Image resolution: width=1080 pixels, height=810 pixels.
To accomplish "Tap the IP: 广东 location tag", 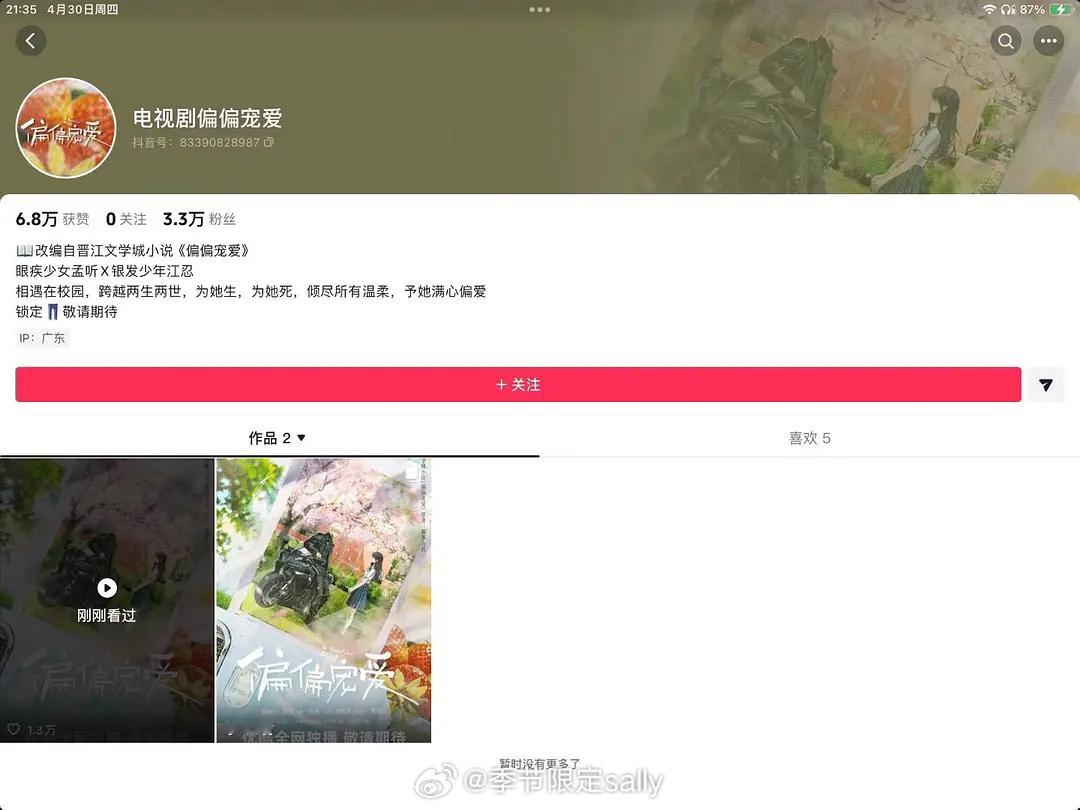I will tap(42, 338).
